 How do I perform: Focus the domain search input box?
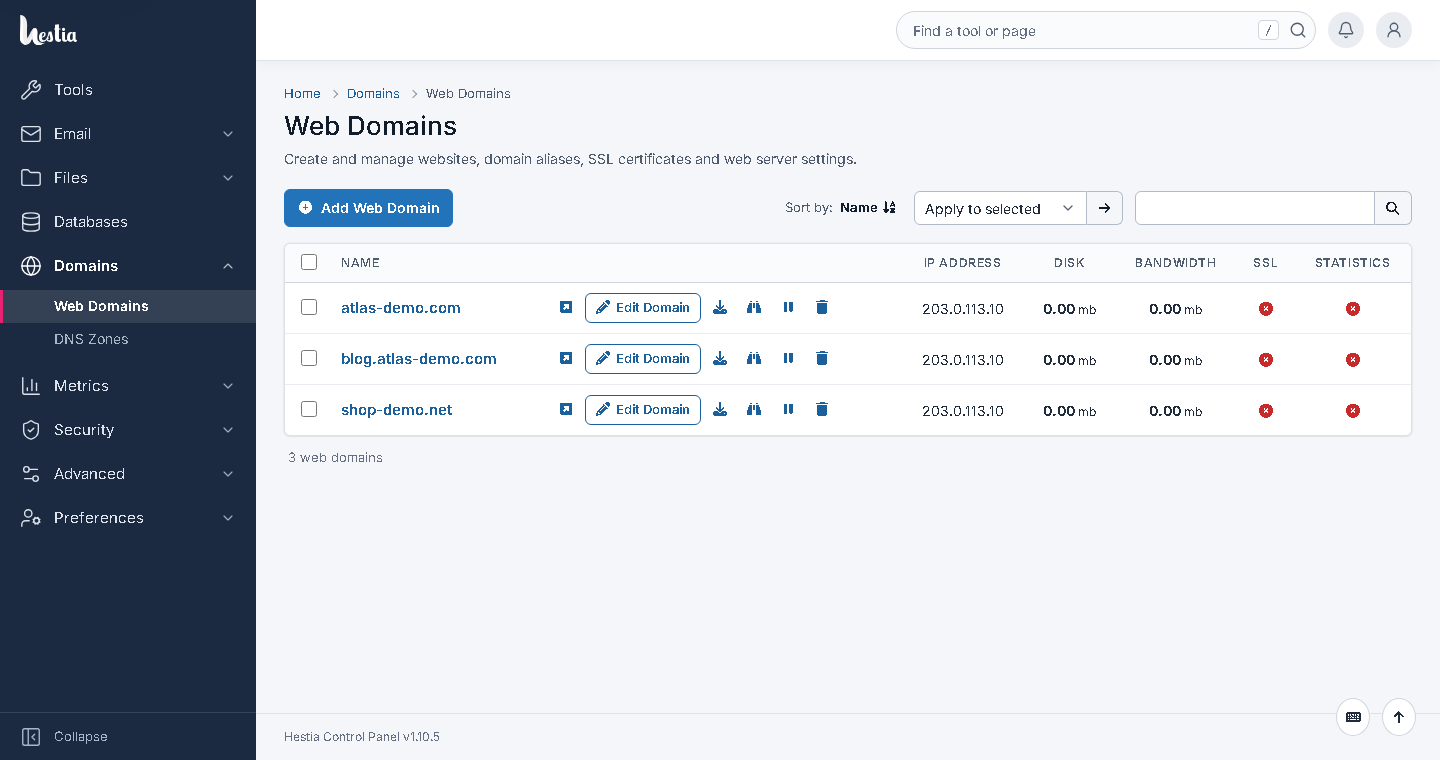point(1255,208)
